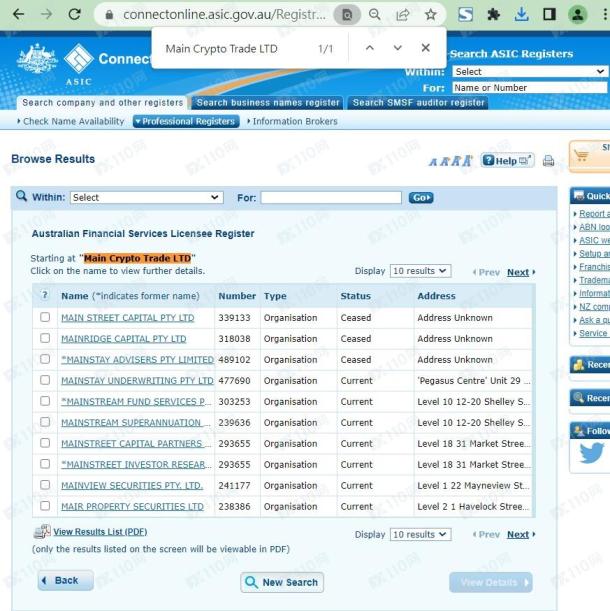Click the share page icon
The width and height of the screenshot is (610, 611).
click(403, 15)
